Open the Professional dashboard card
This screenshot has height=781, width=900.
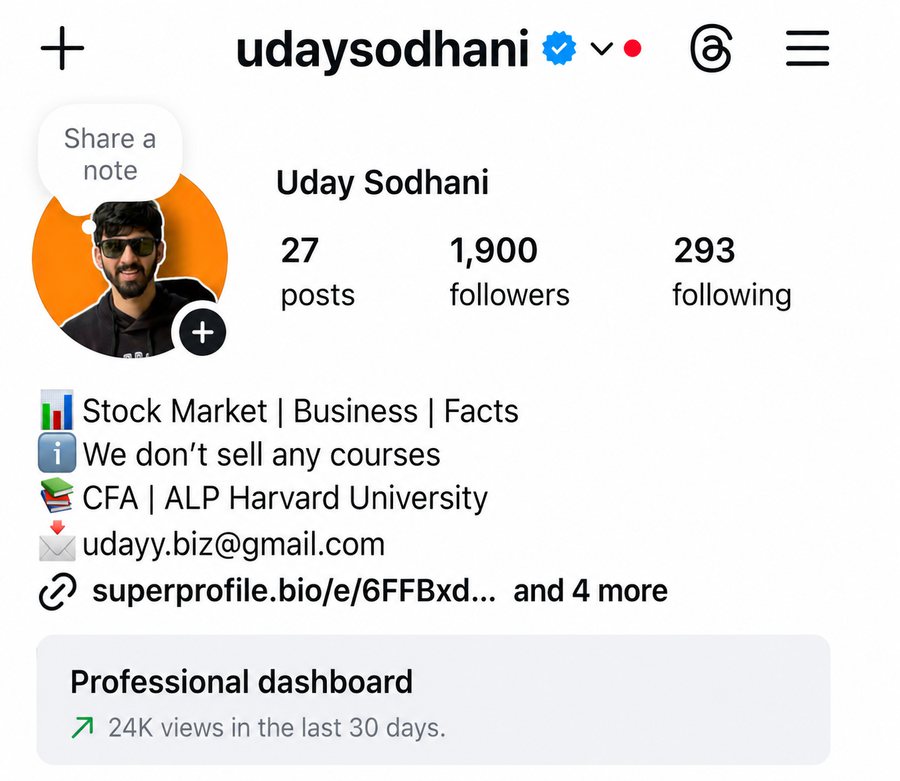pyautogui.click(x=433, y=700)
